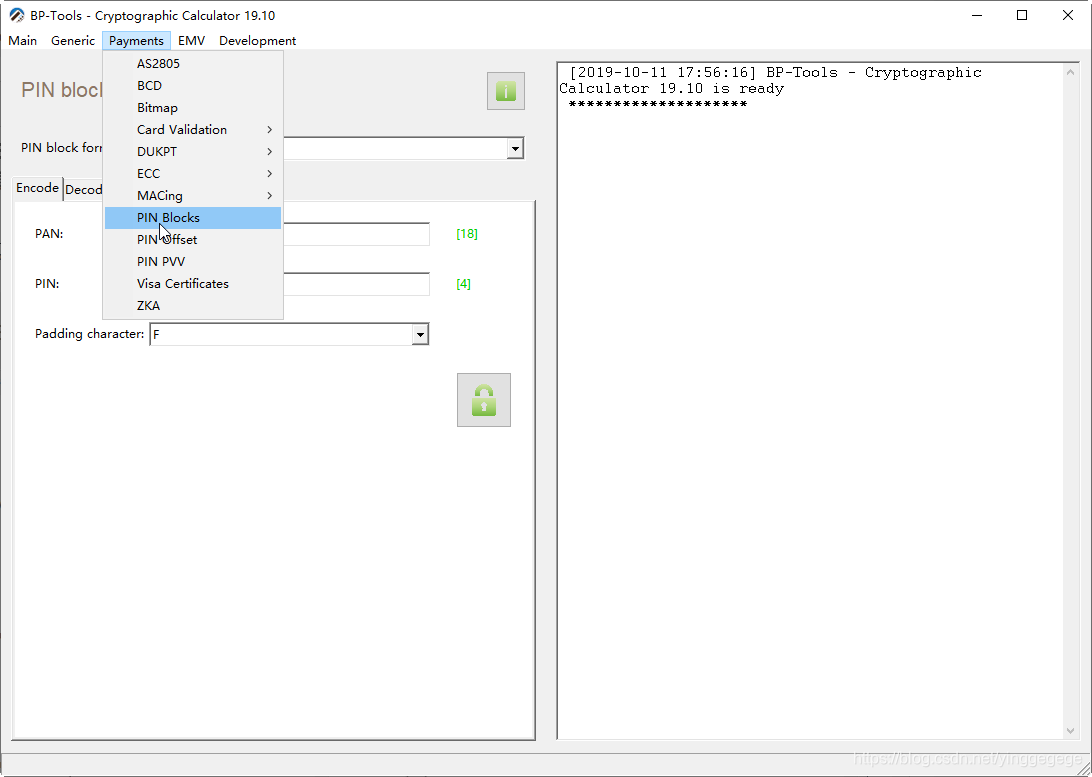Expand the DUKPT submenu
Viewport: 1092px width, 777px height.
click(x=193, y=152)
